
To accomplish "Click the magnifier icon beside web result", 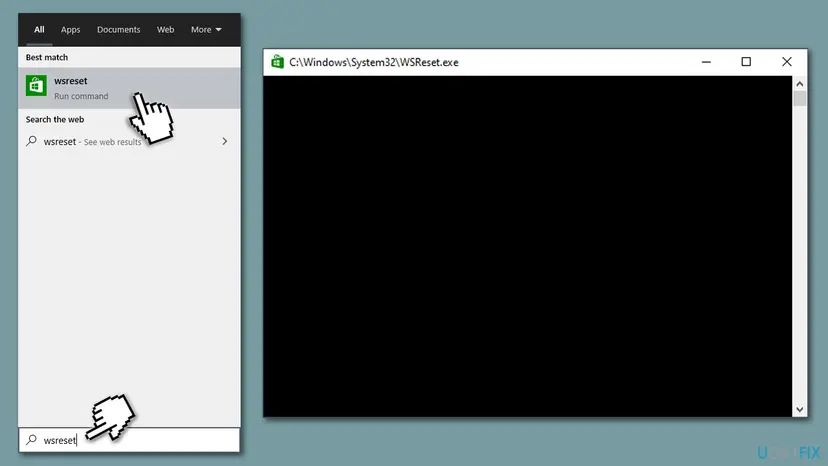I will tap(32, 141).
